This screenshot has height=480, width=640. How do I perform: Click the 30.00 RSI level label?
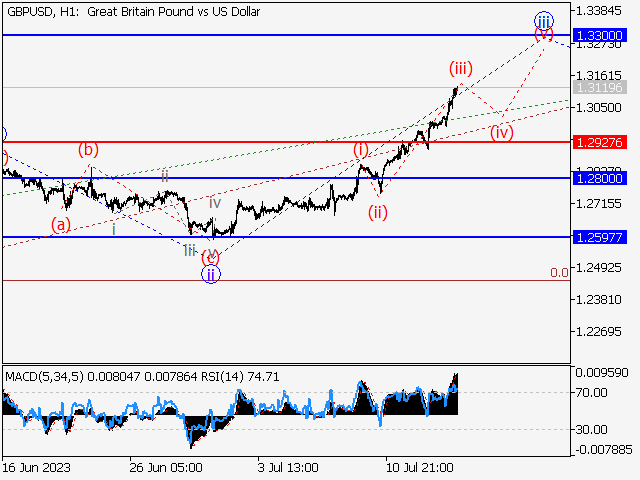591,429
